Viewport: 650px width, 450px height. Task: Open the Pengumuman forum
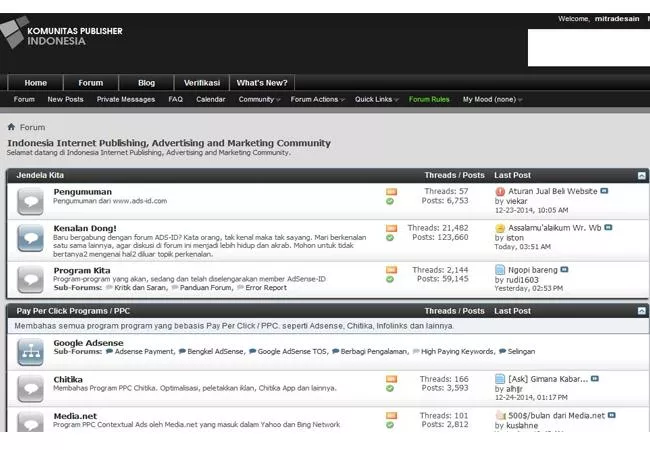82,192
